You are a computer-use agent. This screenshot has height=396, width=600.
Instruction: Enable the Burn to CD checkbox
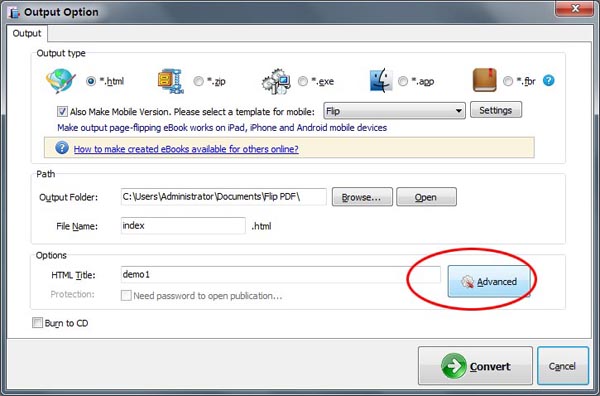[37, 323]
